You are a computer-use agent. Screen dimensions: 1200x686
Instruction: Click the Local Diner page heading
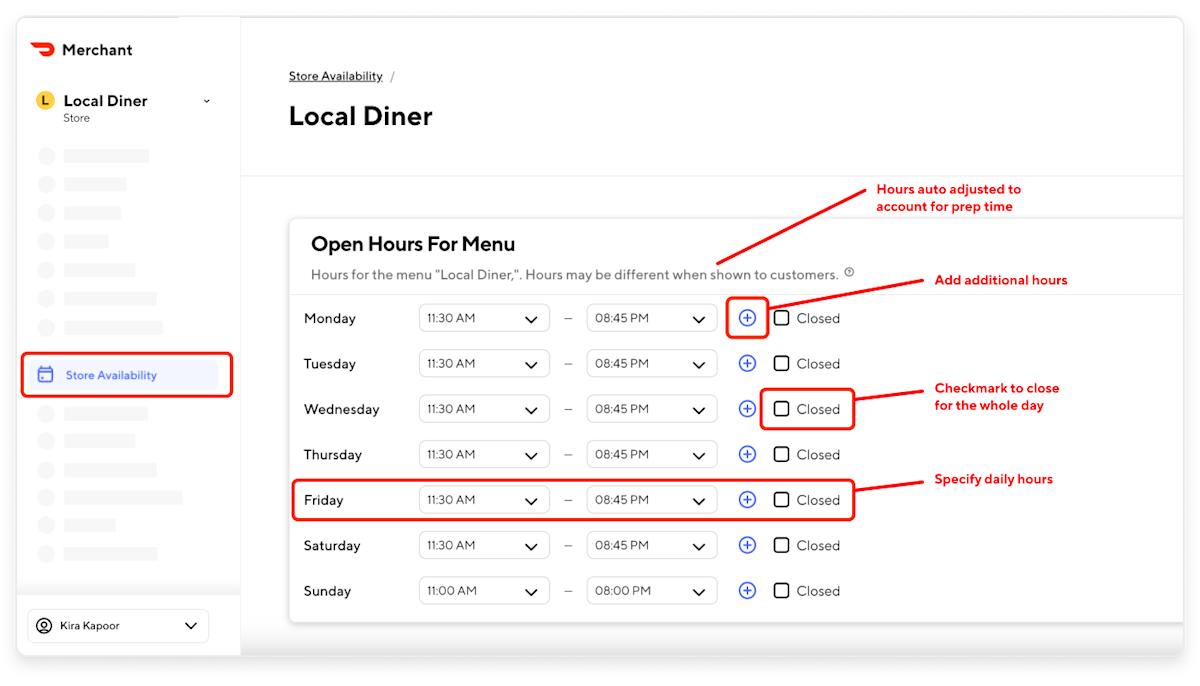point(361,116)
